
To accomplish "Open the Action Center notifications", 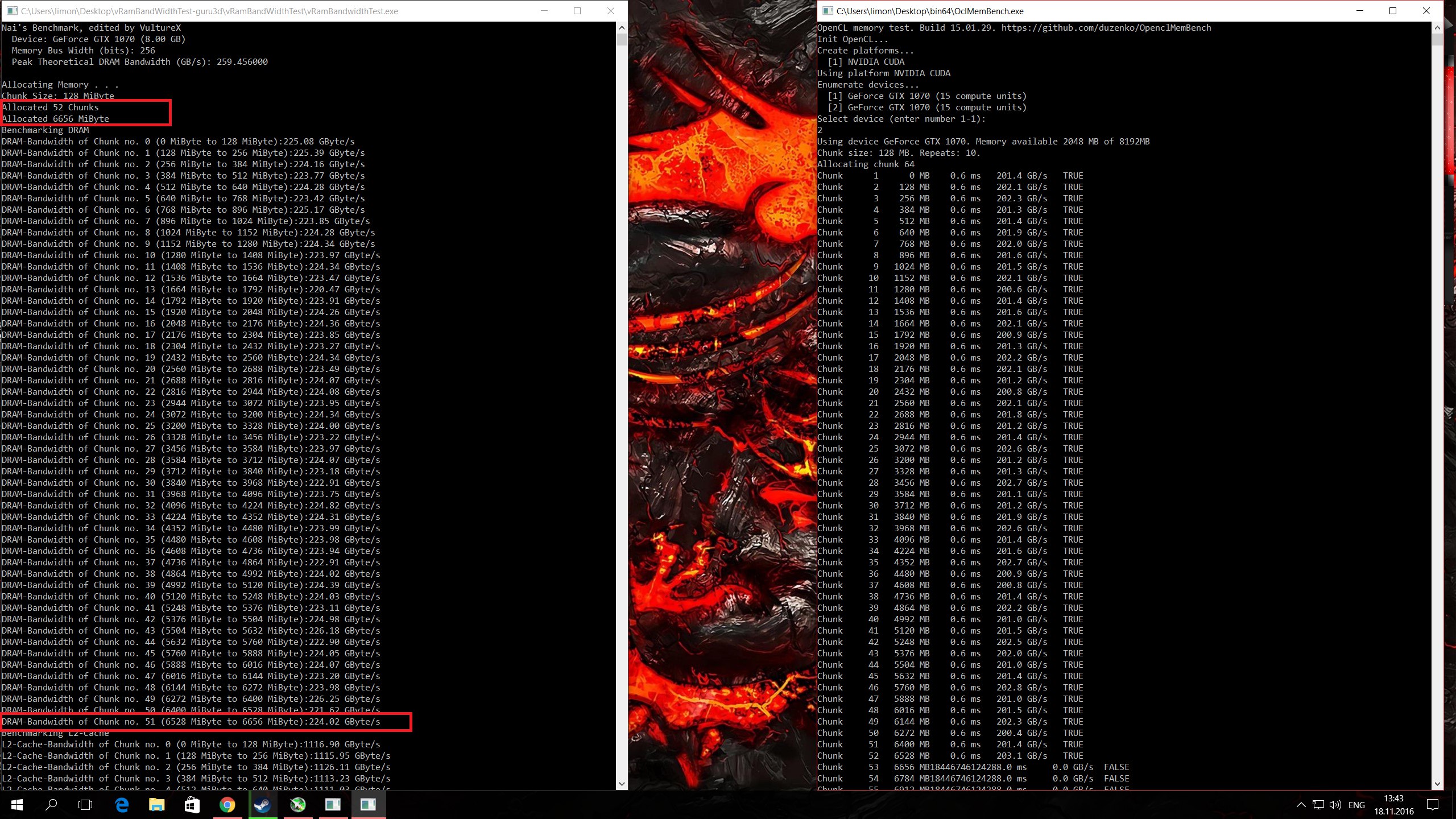I will (1433, 805).
